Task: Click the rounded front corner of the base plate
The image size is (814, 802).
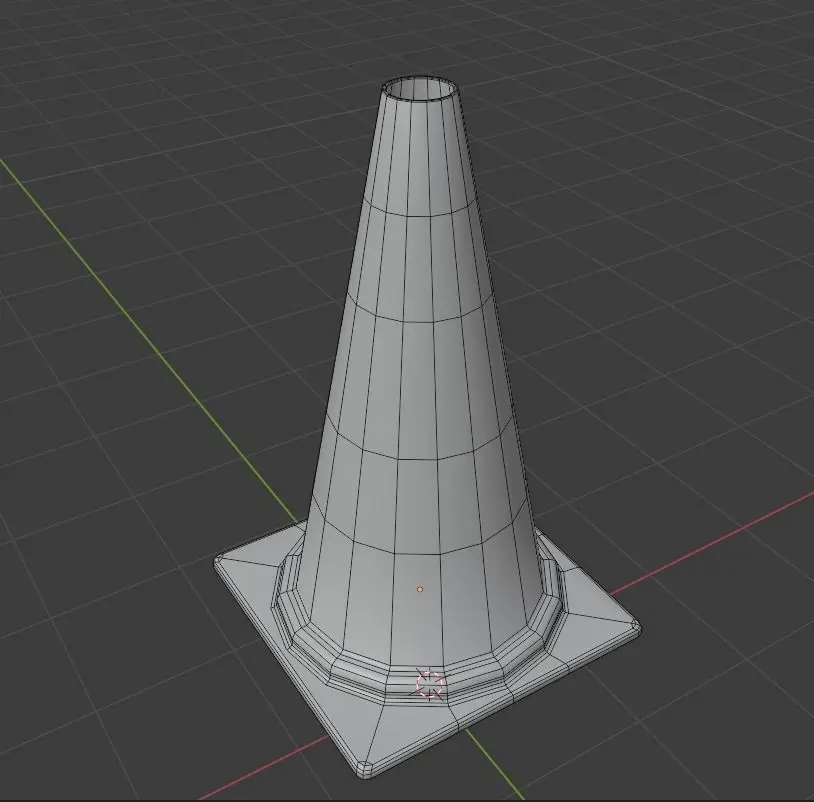Action: tap(365, 768)
